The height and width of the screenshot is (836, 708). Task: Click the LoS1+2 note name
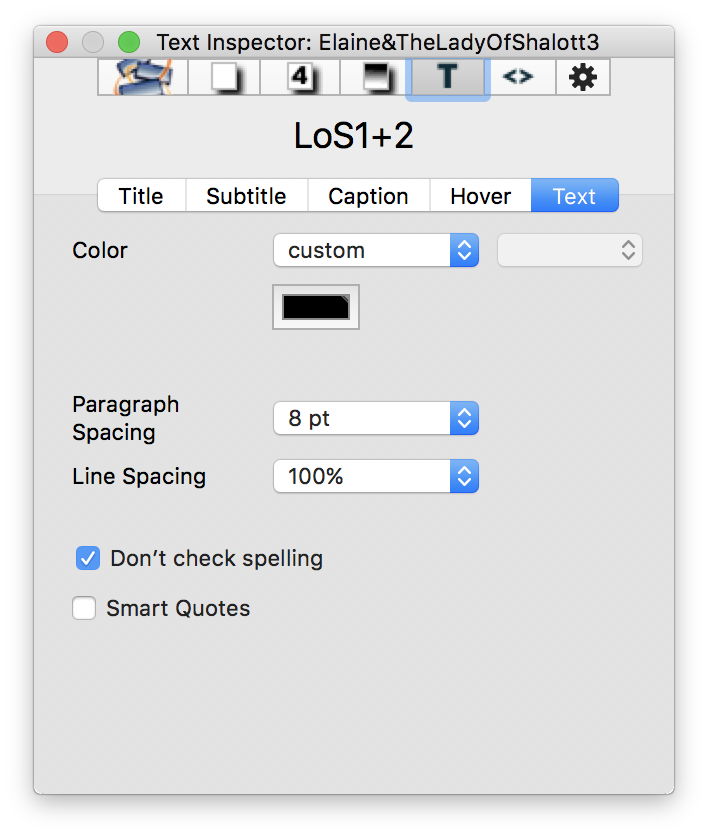point(354,136)
